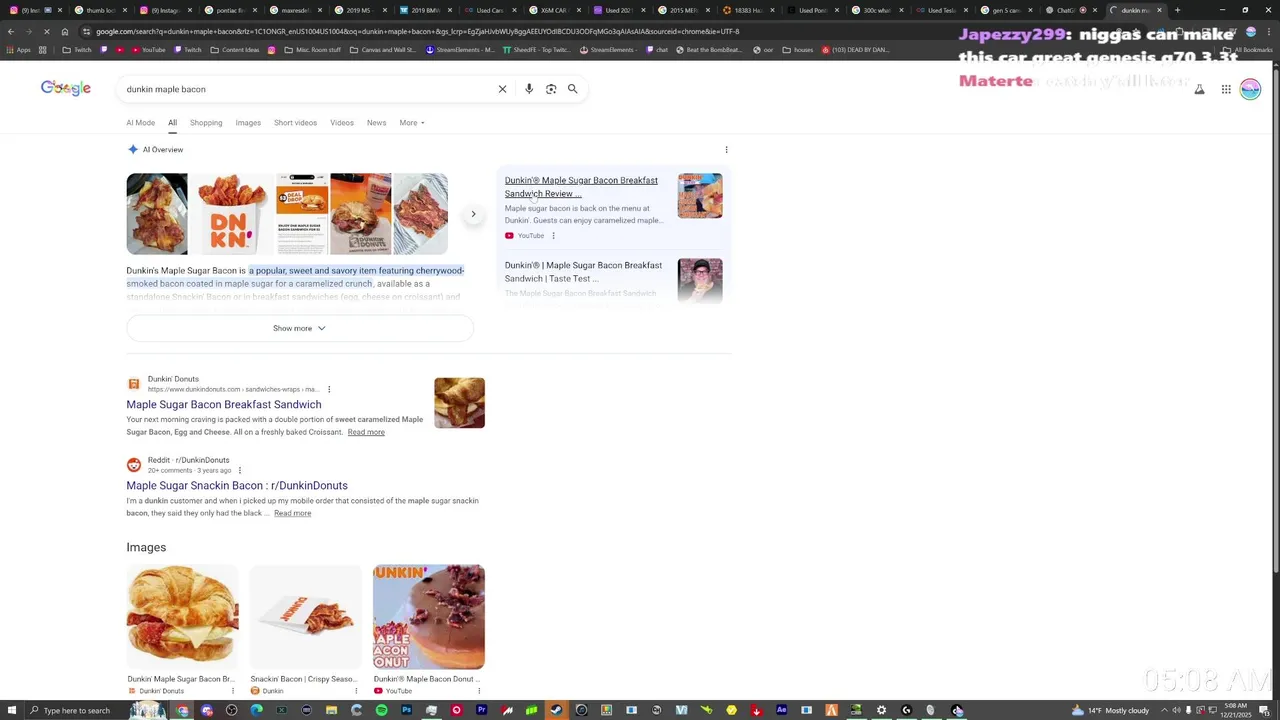Open All Bookmarks folder
1280x720 pixels.
[x=1247, y=49]
